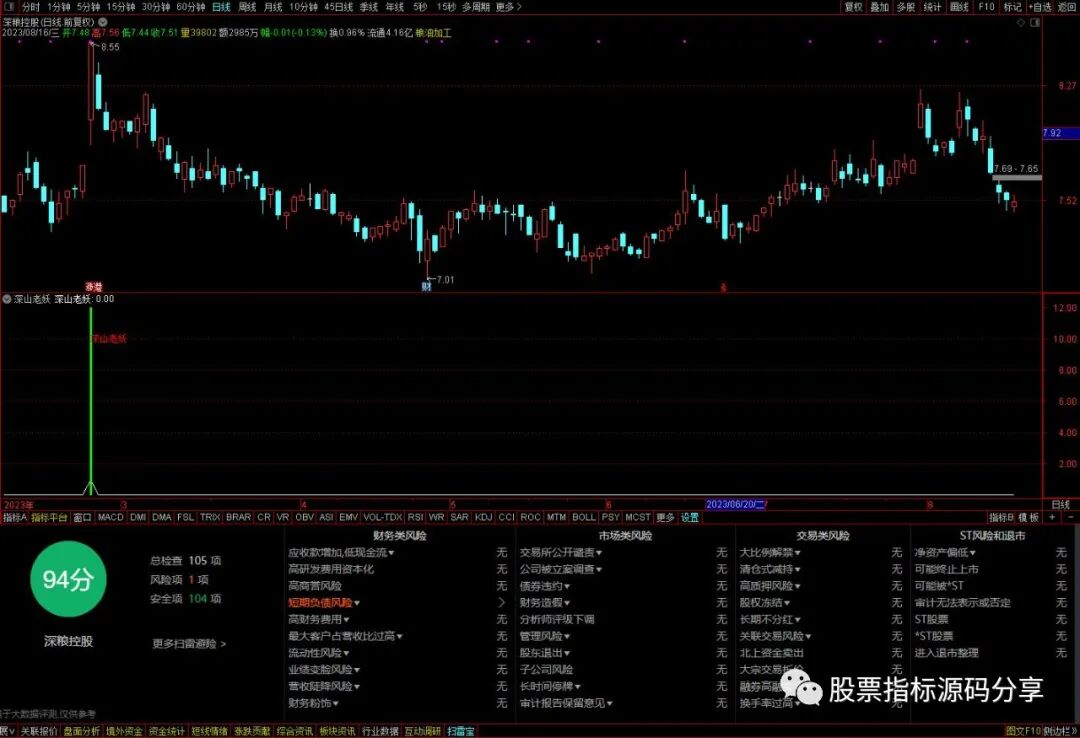Screen dimensions: 1080x738
Task: Open the 资金统计 bottom tab
Action: tap(167, 731)
